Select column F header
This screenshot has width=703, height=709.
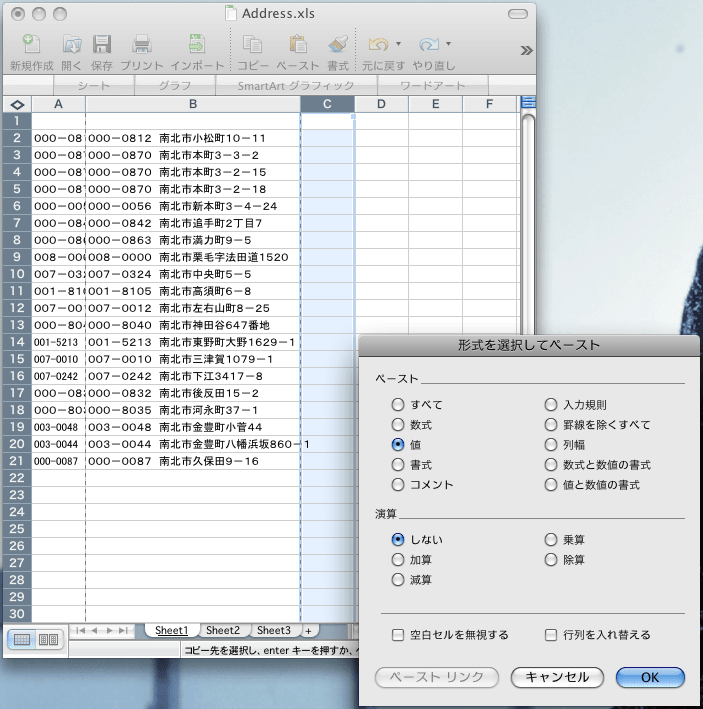(490, 104)
